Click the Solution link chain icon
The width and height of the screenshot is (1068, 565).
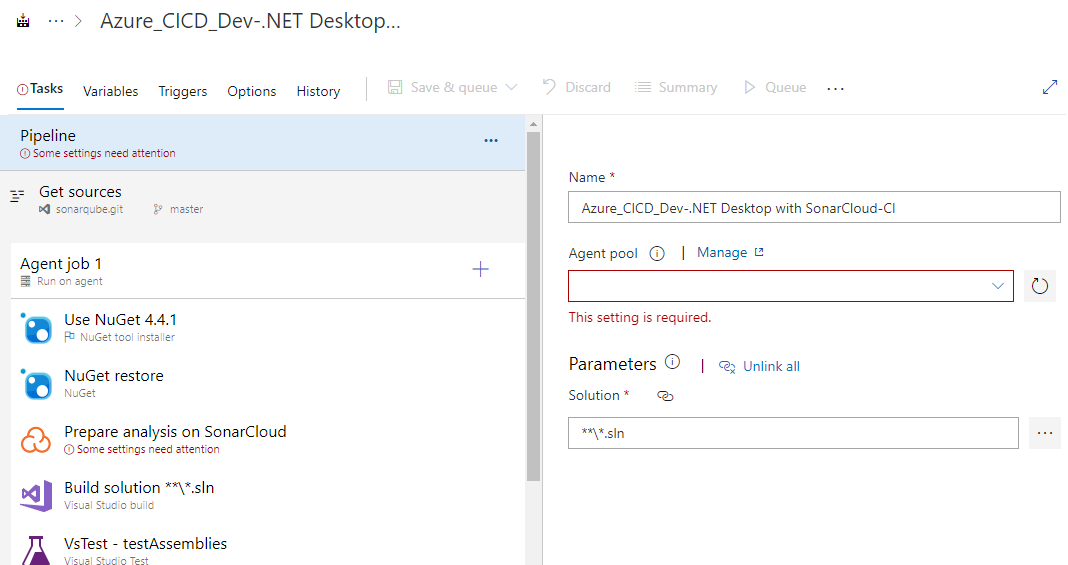coord(665,396)
